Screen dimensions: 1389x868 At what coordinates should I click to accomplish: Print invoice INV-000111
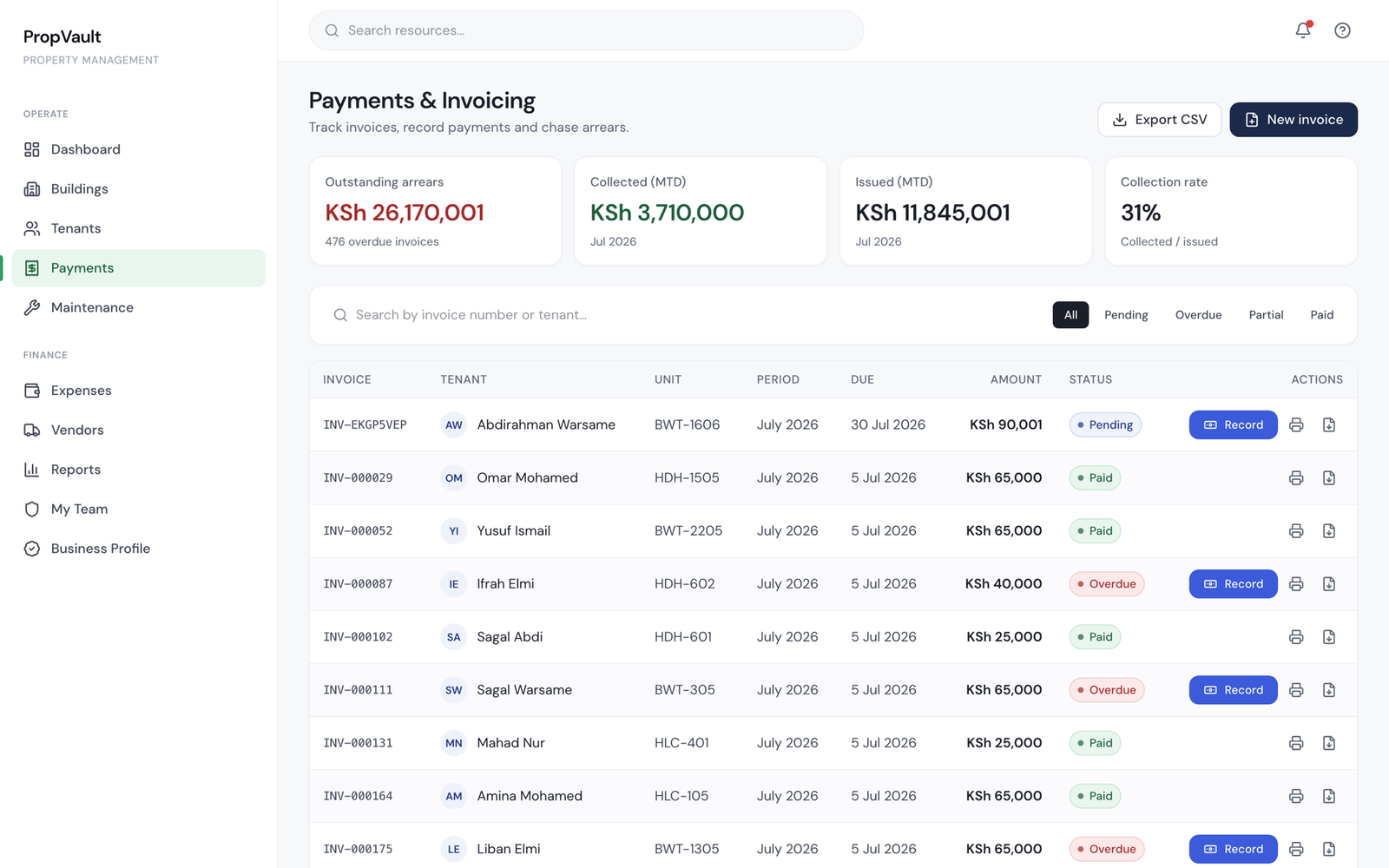(1296, 690)
